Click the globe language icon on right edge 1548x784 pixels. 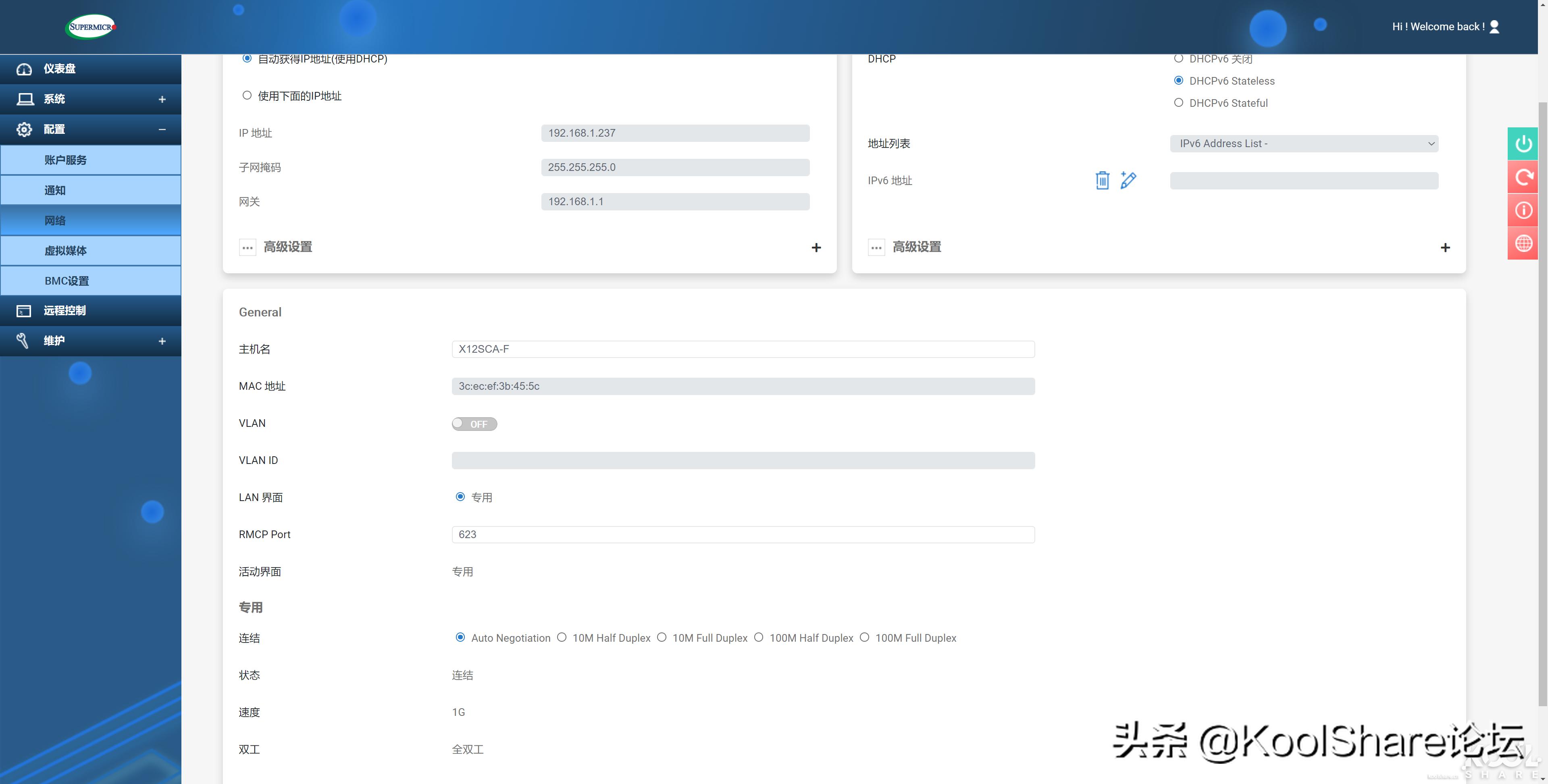point(1523,243)
